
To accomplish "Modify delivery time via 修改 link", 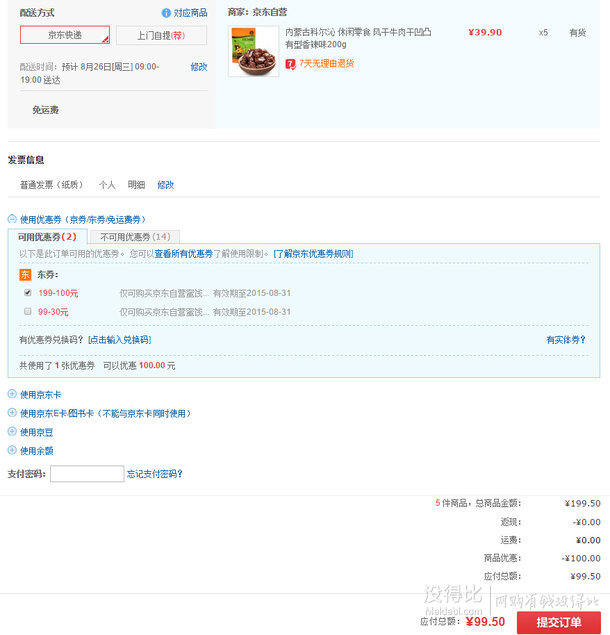I will (x=199, y=67).
